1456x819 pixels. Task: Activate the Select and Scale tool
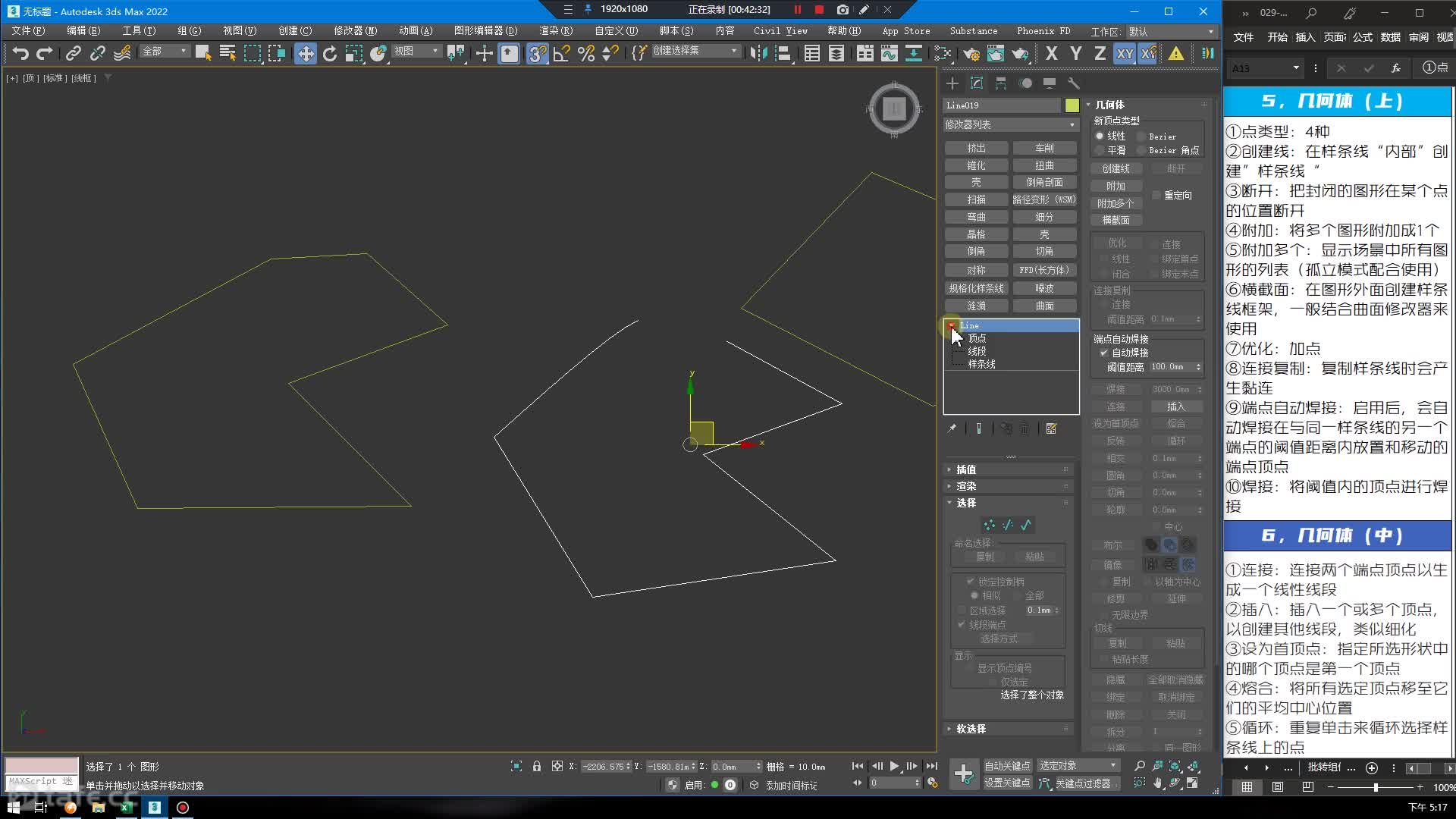click(354, 53)
